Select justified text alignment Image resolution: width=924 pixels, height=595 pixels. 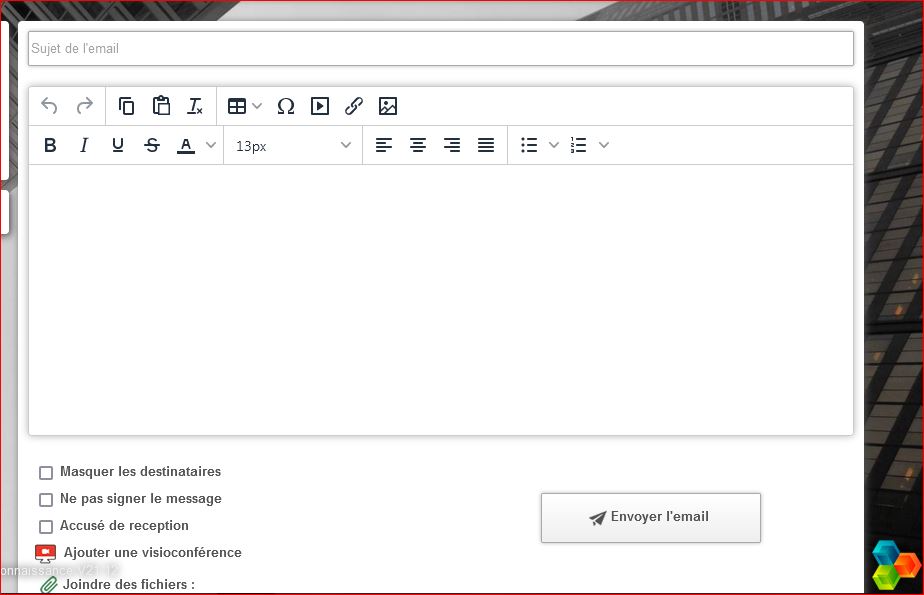click(486, 145)
